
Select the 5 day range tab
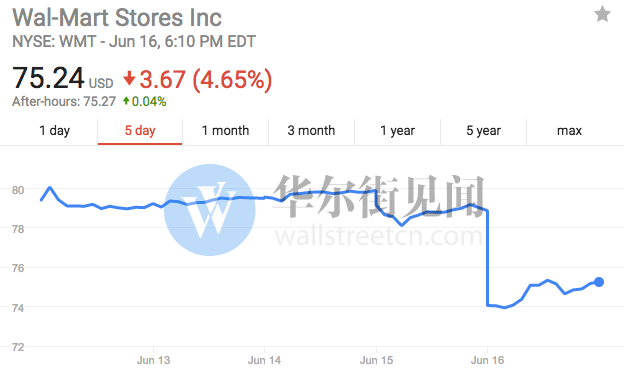point(140,131)
